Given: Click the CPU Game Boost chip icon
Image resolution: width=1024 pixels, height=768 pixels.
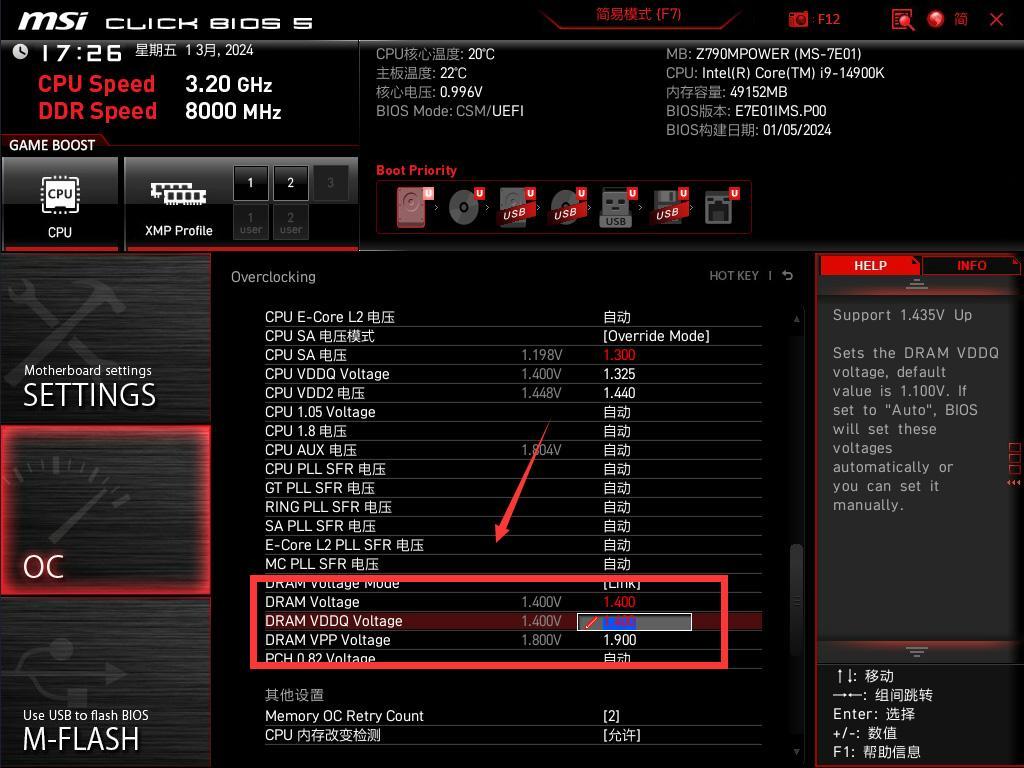Looking at the screenshot, I should (60, 195).
